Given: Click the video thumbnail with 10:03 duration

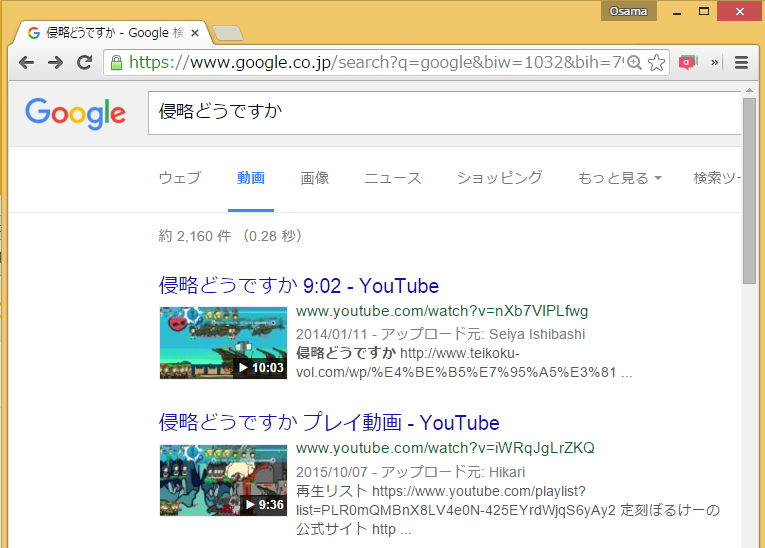Looking at the screenshot, I should point(223,343).
